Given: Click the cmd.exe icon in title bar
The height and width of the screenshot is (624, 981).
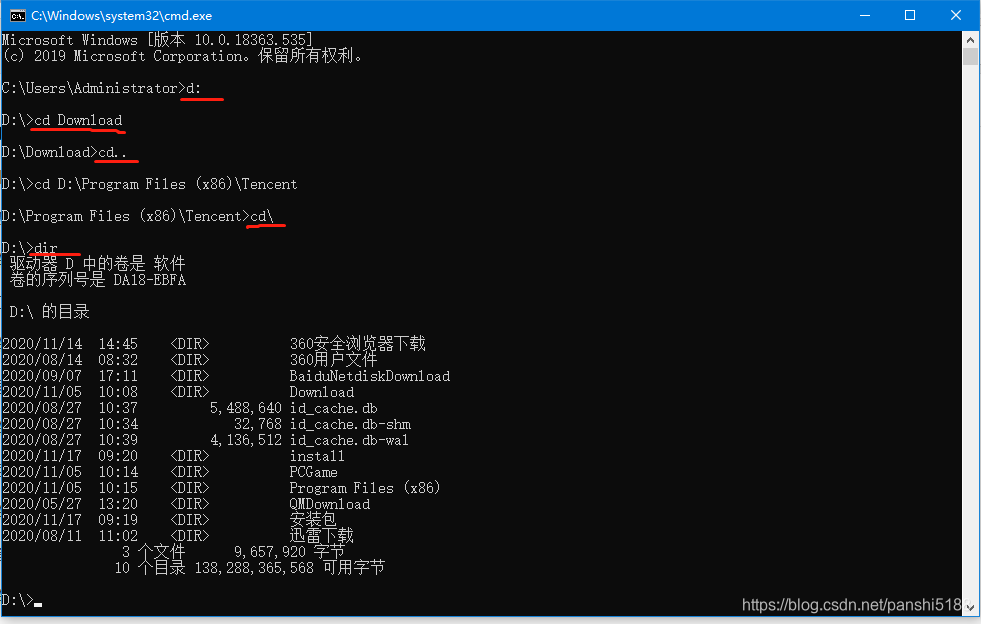Looking at the screenshot, I should (18, 15).
